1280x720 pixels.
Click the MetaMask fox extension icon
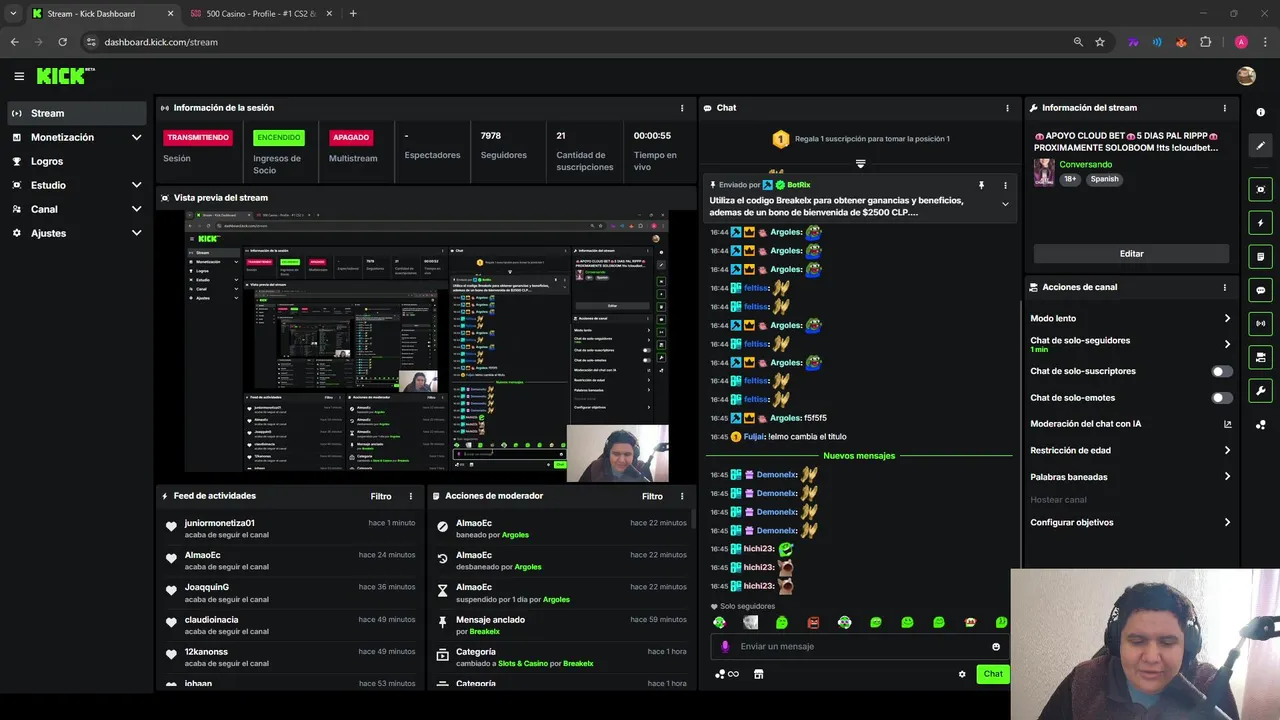pos(1181,42)
